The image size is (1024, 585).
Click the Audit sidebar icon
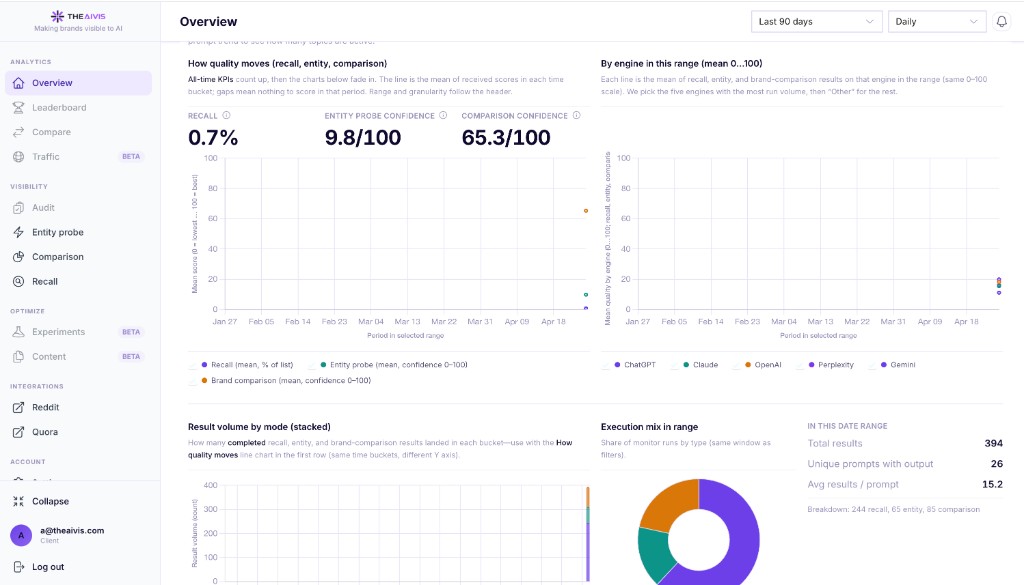(x=18, y=208)
